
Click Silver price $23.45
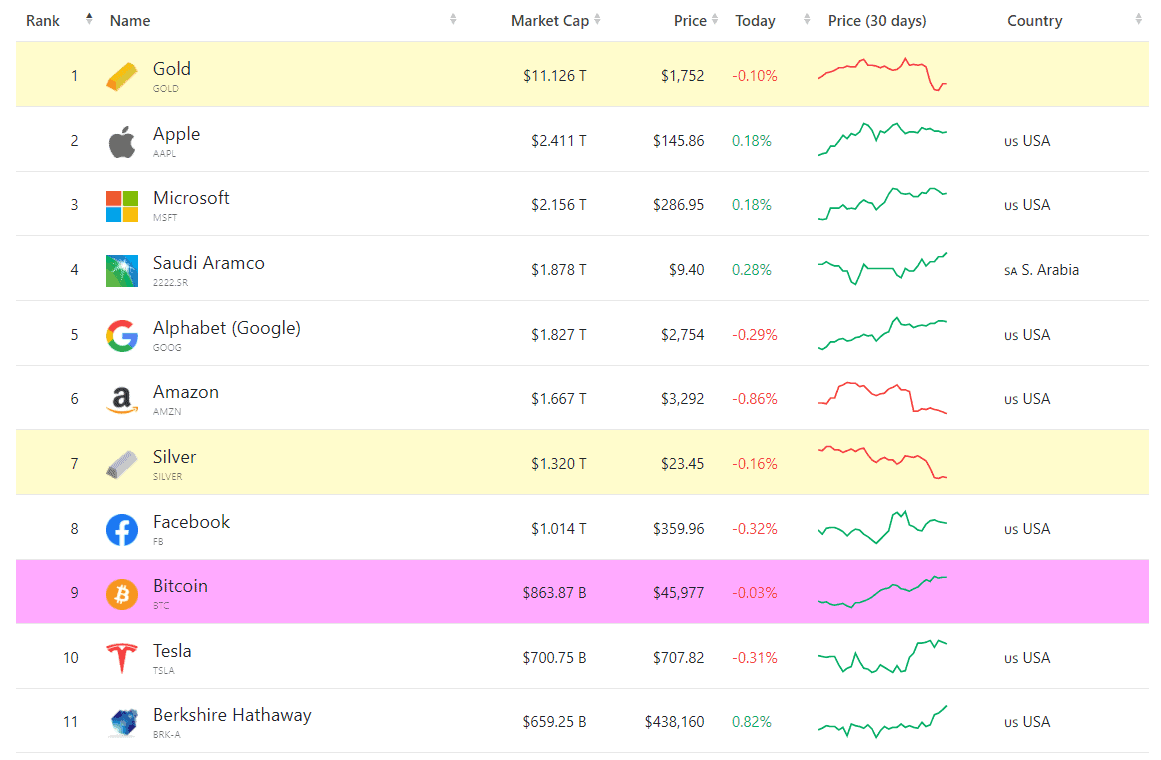(683, 464)
